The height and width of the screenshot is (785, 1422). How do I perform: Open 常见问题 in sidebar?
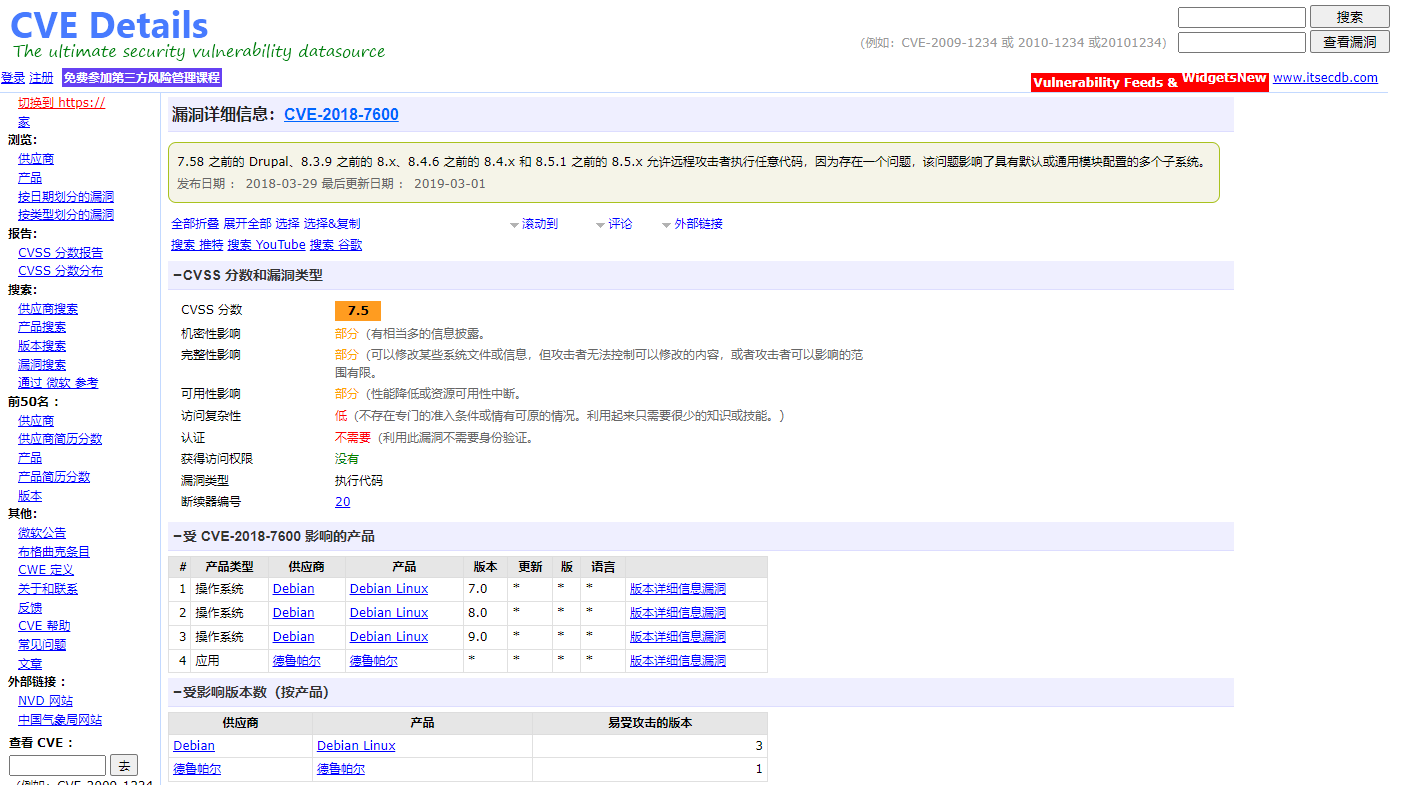pyautogui.click(x=42, y=645)
